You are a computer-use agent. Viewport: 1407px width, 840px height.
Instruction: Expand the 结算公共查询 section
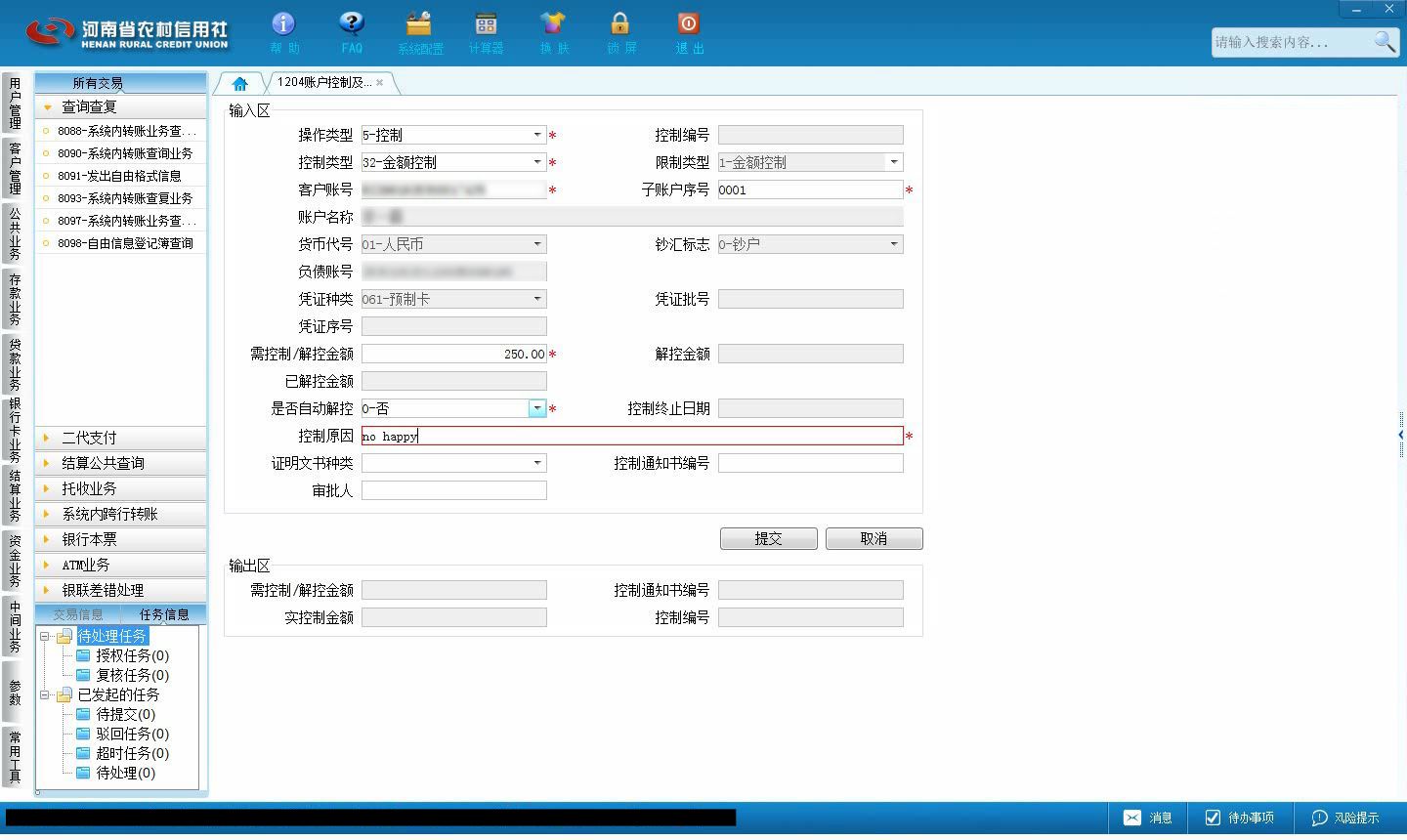tap(121, 463)
